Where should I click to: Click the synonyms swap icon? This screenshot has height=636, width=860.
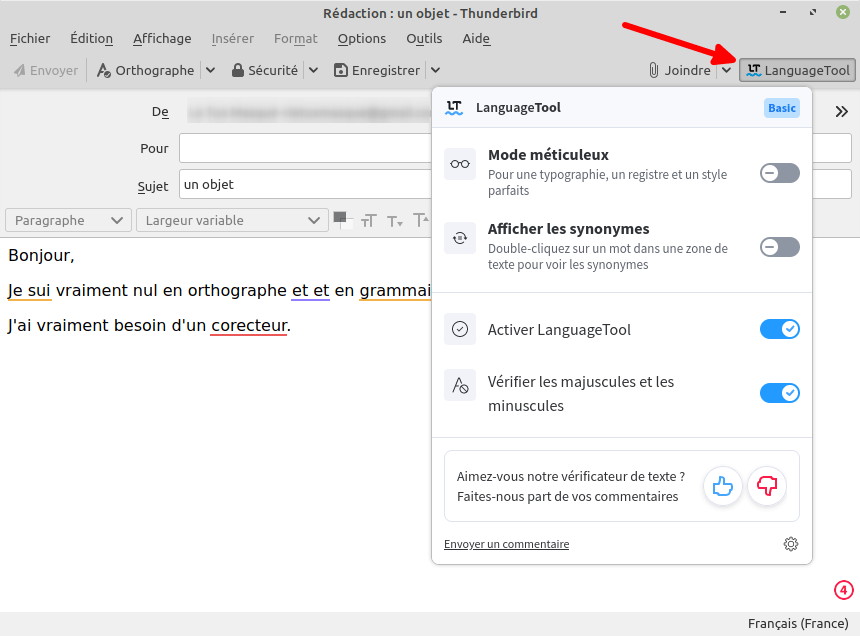[460, 238]
